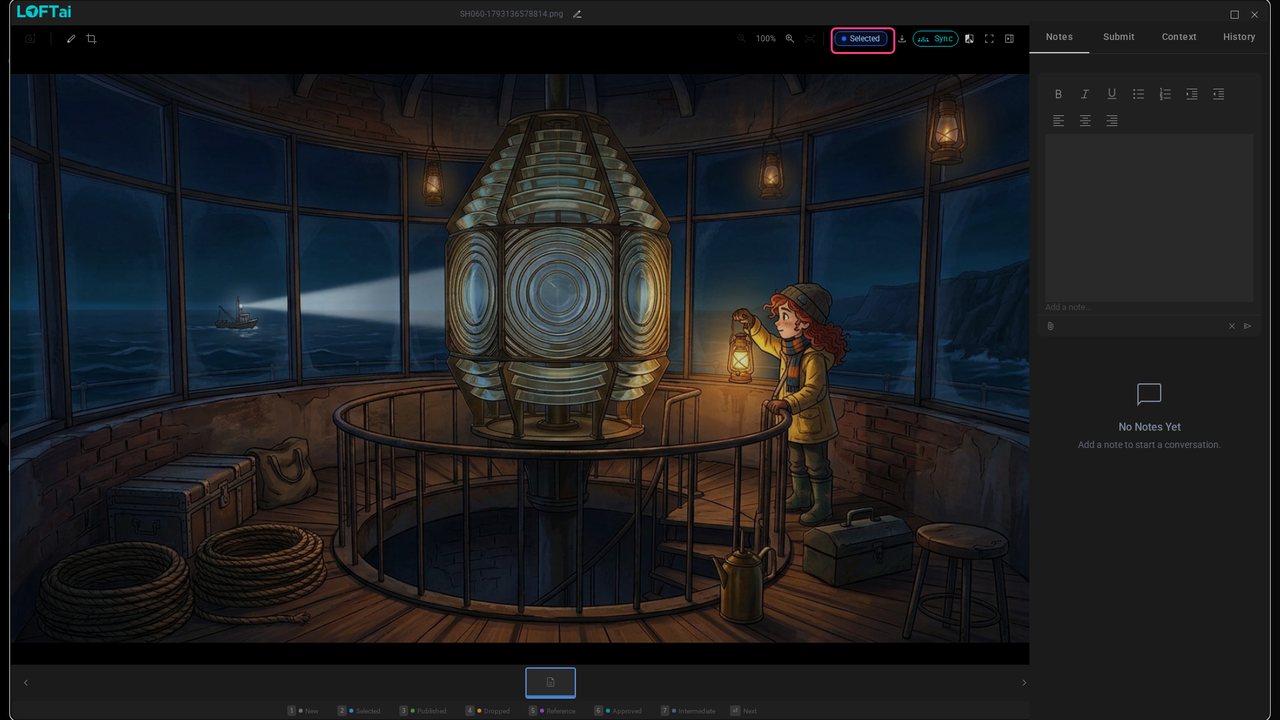Set status to Approved
The image size is (1280, 720).
[618, 711]
